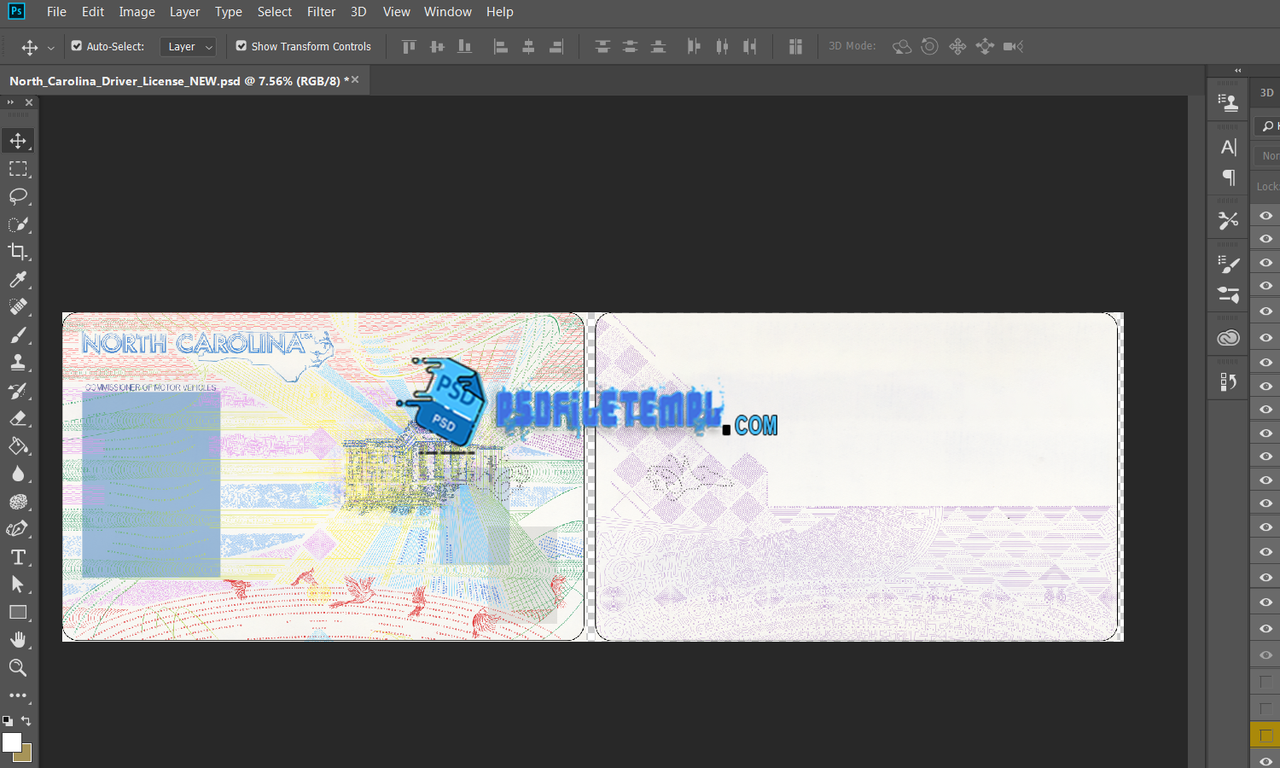The height and width of the screenshot is (768, 1280).
Task: Click the dimmed eye icon in layers list
Action: click(x=1266, y=655)
